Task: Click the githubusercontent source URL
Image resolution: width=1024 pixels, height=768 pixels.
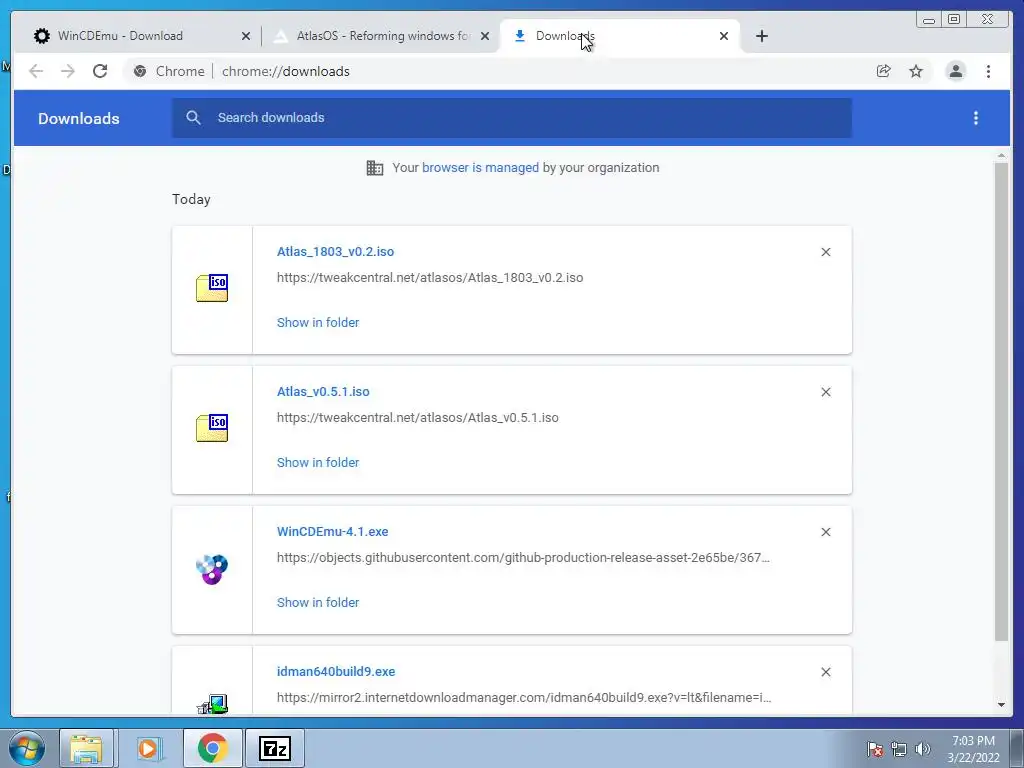Action: (523, 558)
